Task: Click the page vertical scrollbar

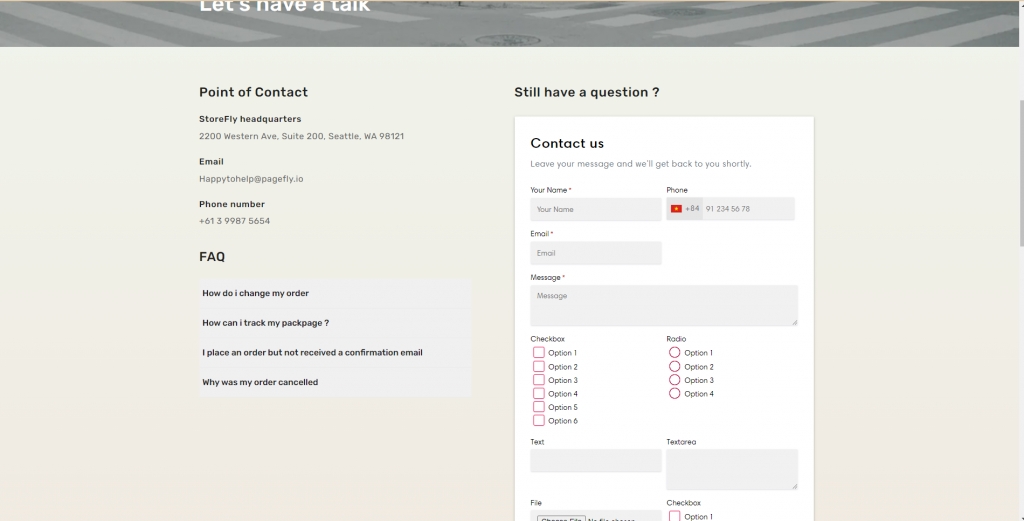Action: click(x=1020, y=170)
